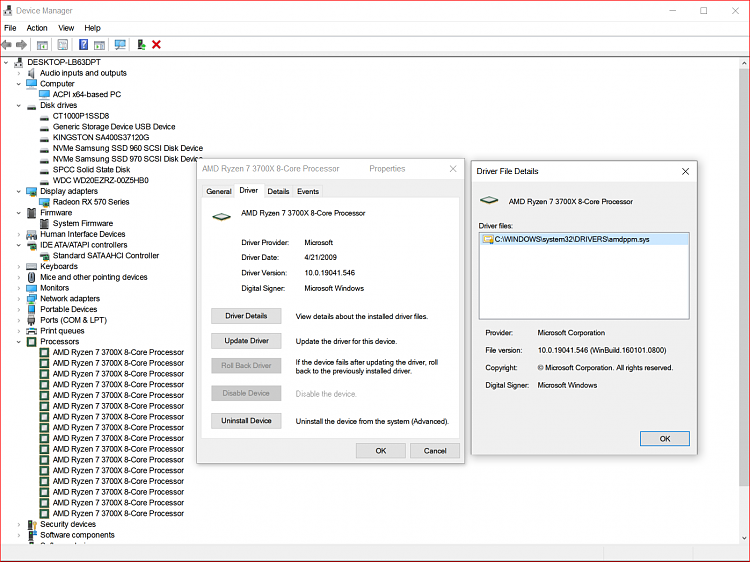
Task: Click the Uninstall Device button
Action: click(246, 421)
